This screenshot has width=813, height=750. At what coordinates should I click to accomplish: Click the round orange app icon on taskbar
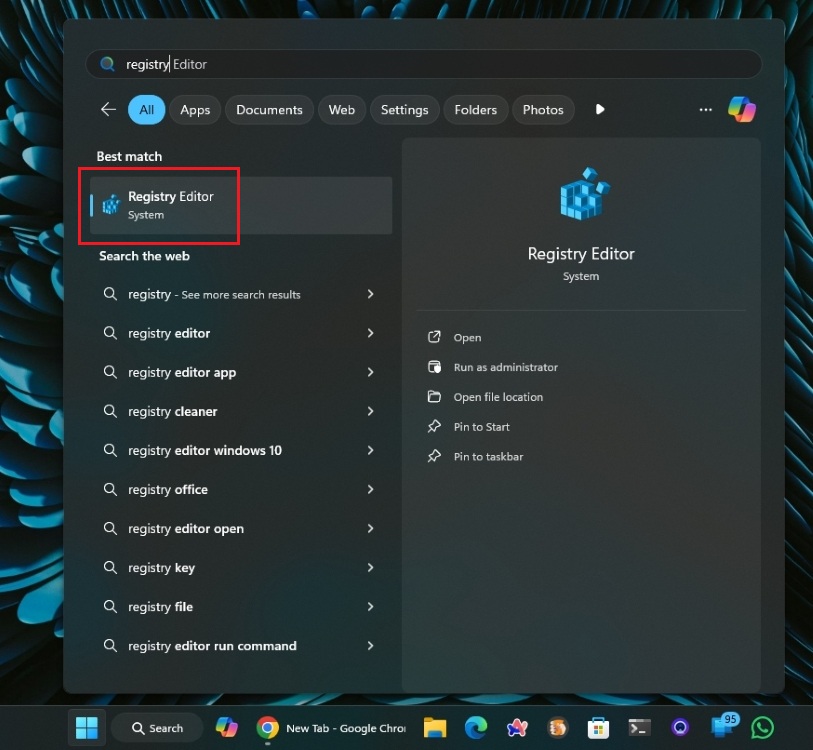pos(557,728)
